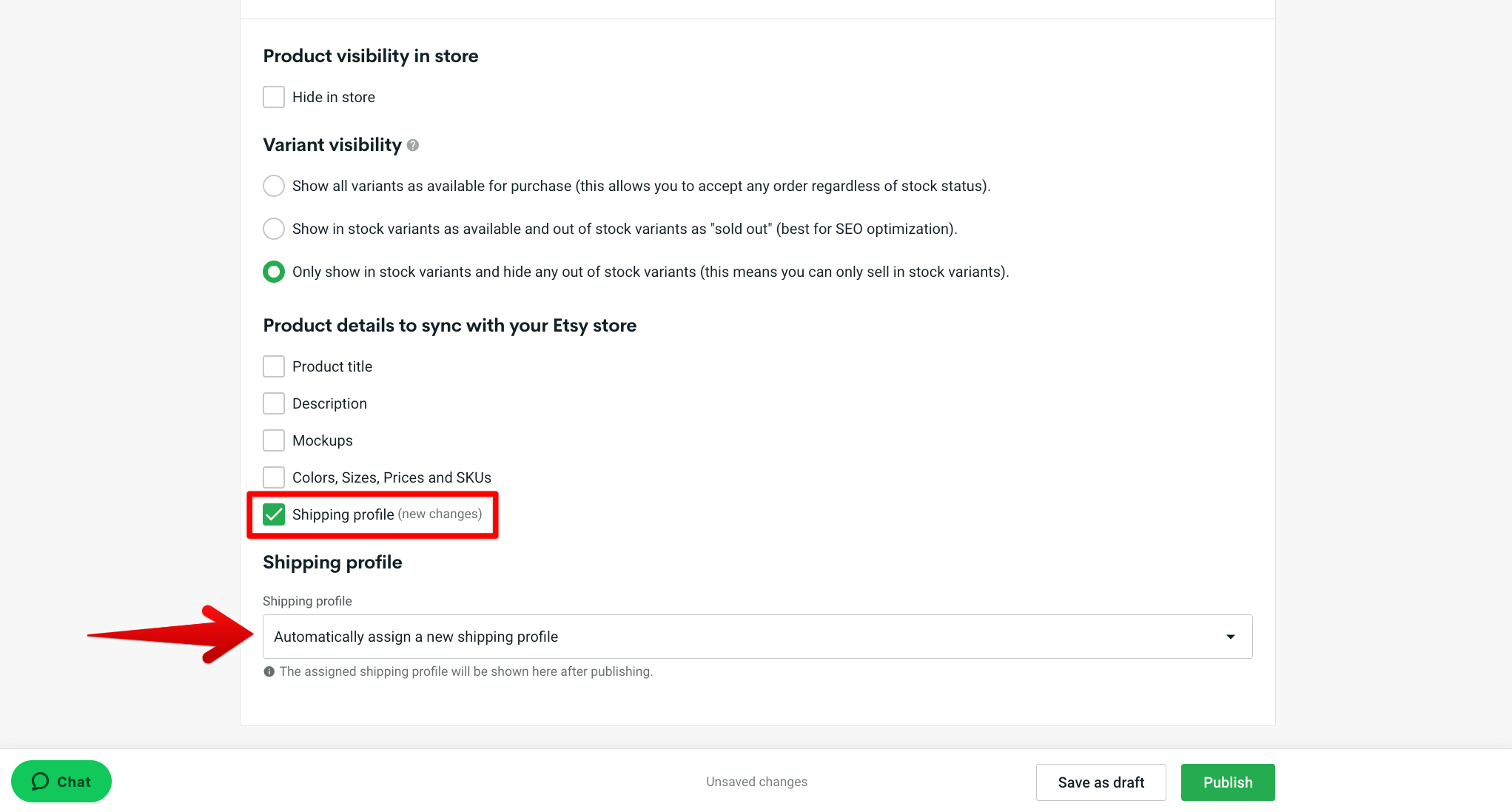Viewport: 1512px width, 812px height.
Task: Uncheck the Shipping profile sync option
Action: click(274, 514)
